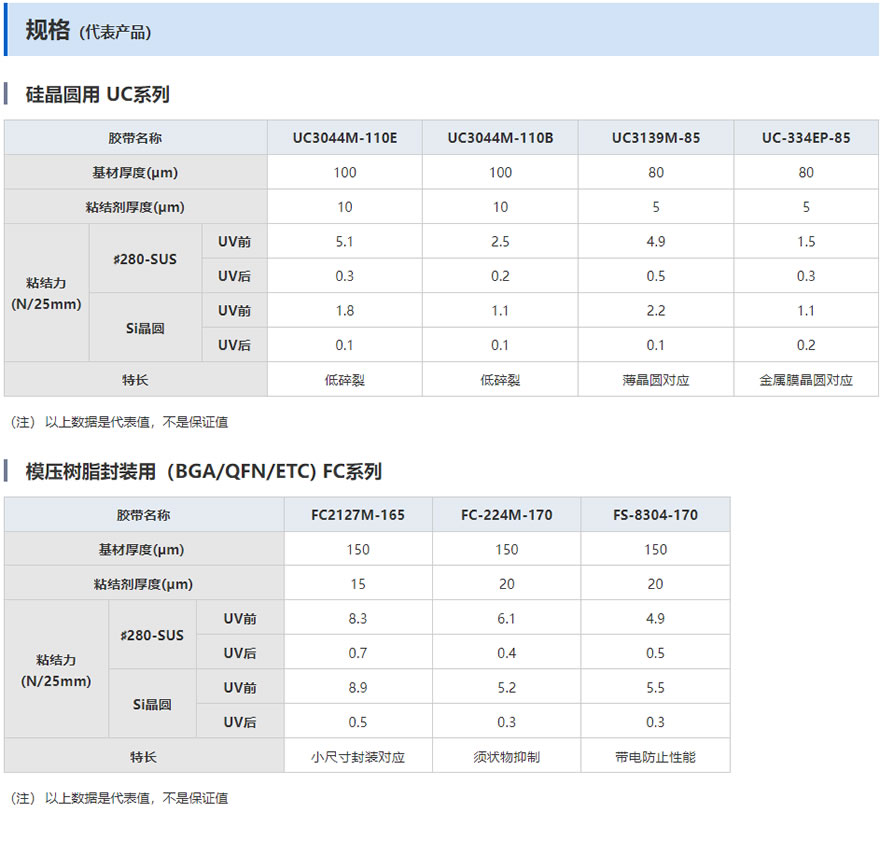
Task: Select the 金属膜晶圆对应 feature cell
Action: point(806,380)
